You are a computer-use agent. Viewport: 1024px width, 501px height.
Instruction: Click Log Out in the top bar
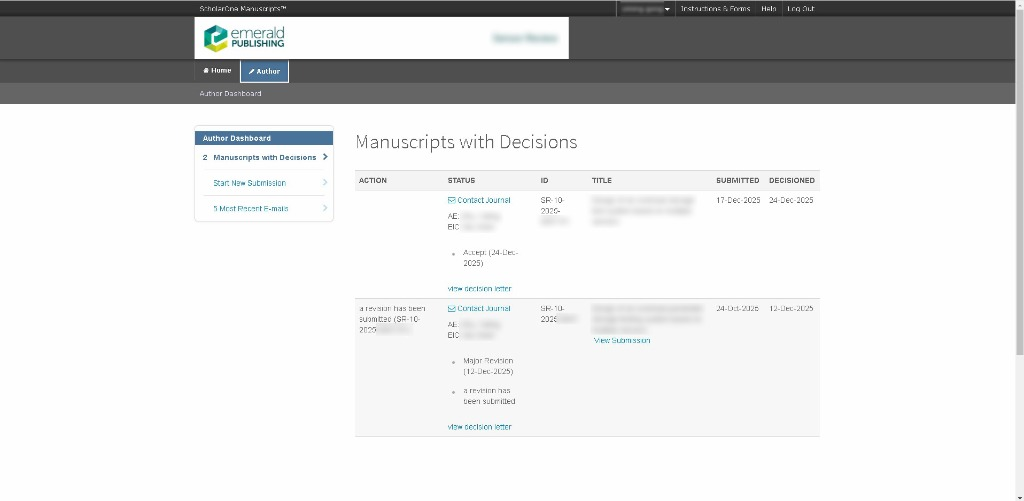tap(800, 9)
